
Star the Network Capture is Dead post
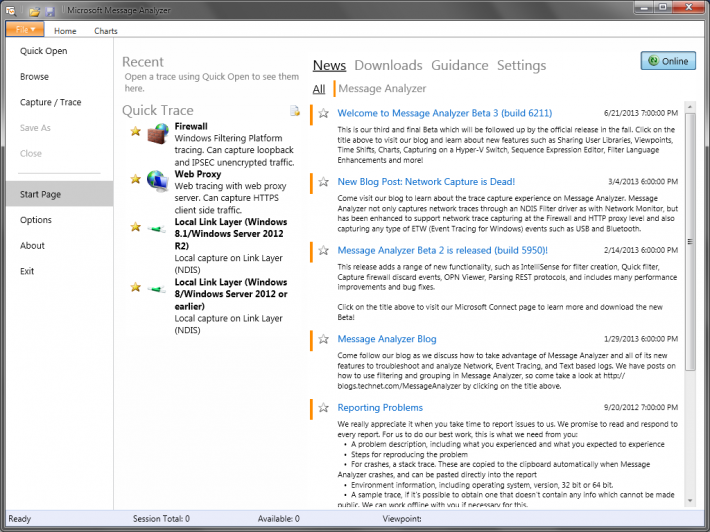click(x=323, y=182)
